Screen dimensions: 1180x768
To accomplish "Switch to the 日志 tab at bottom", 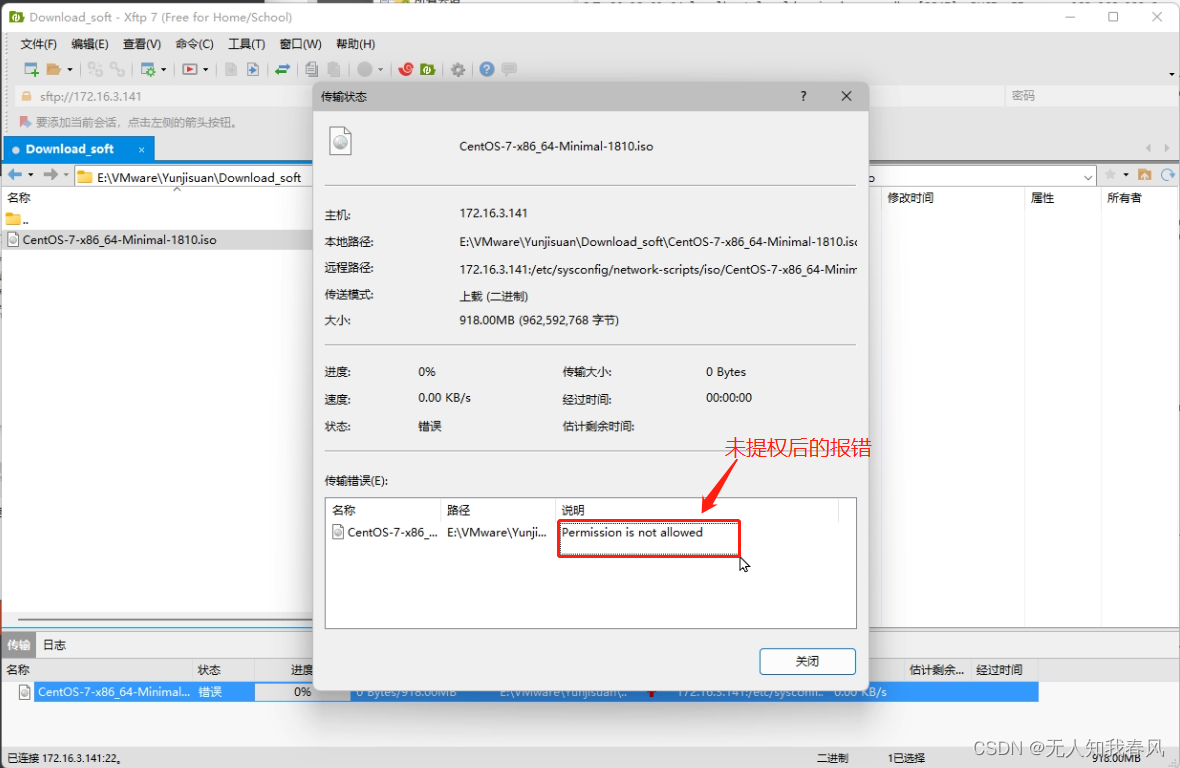I will (x=55, y=644).
